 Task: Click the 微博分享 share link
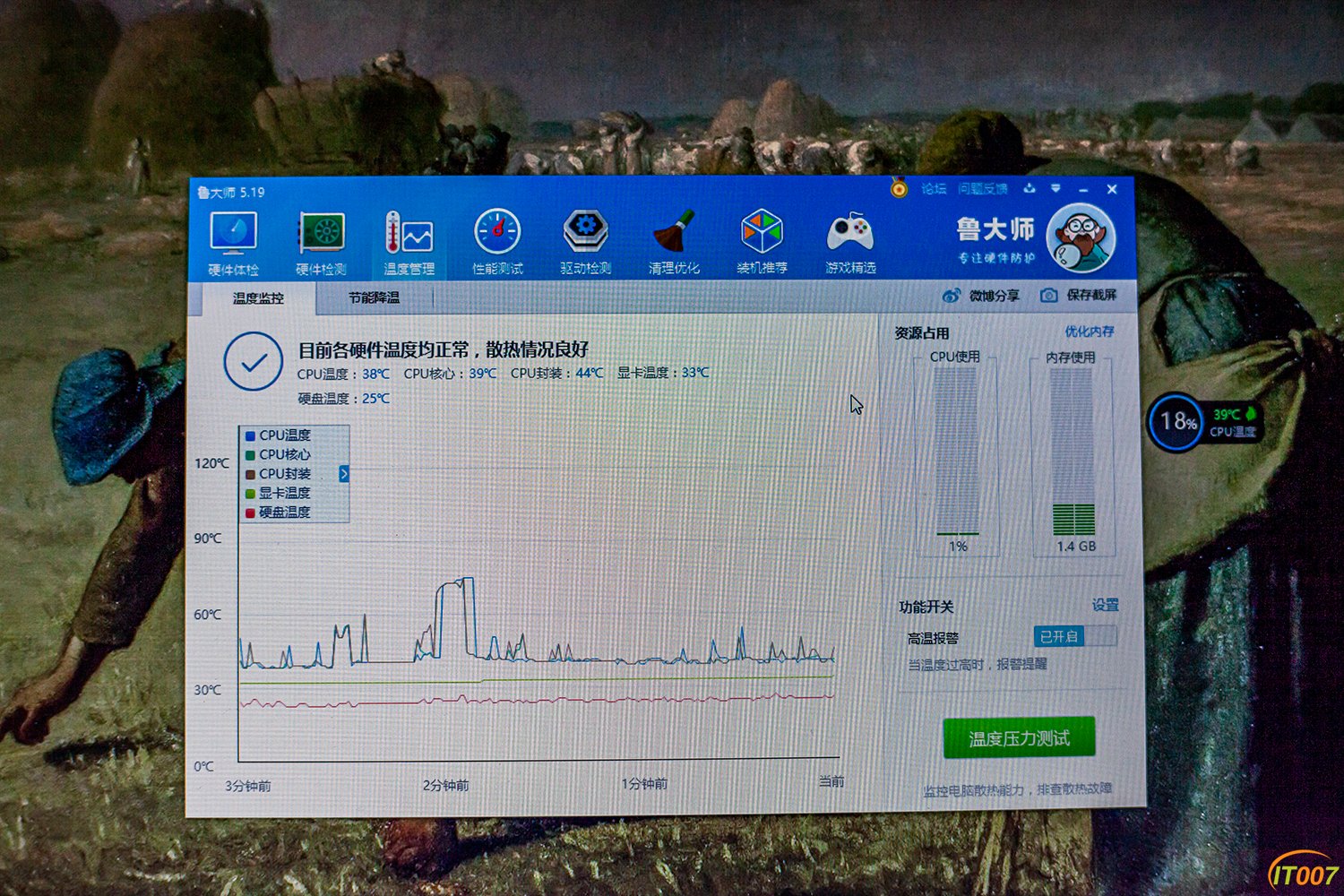(x=995, y=295)
